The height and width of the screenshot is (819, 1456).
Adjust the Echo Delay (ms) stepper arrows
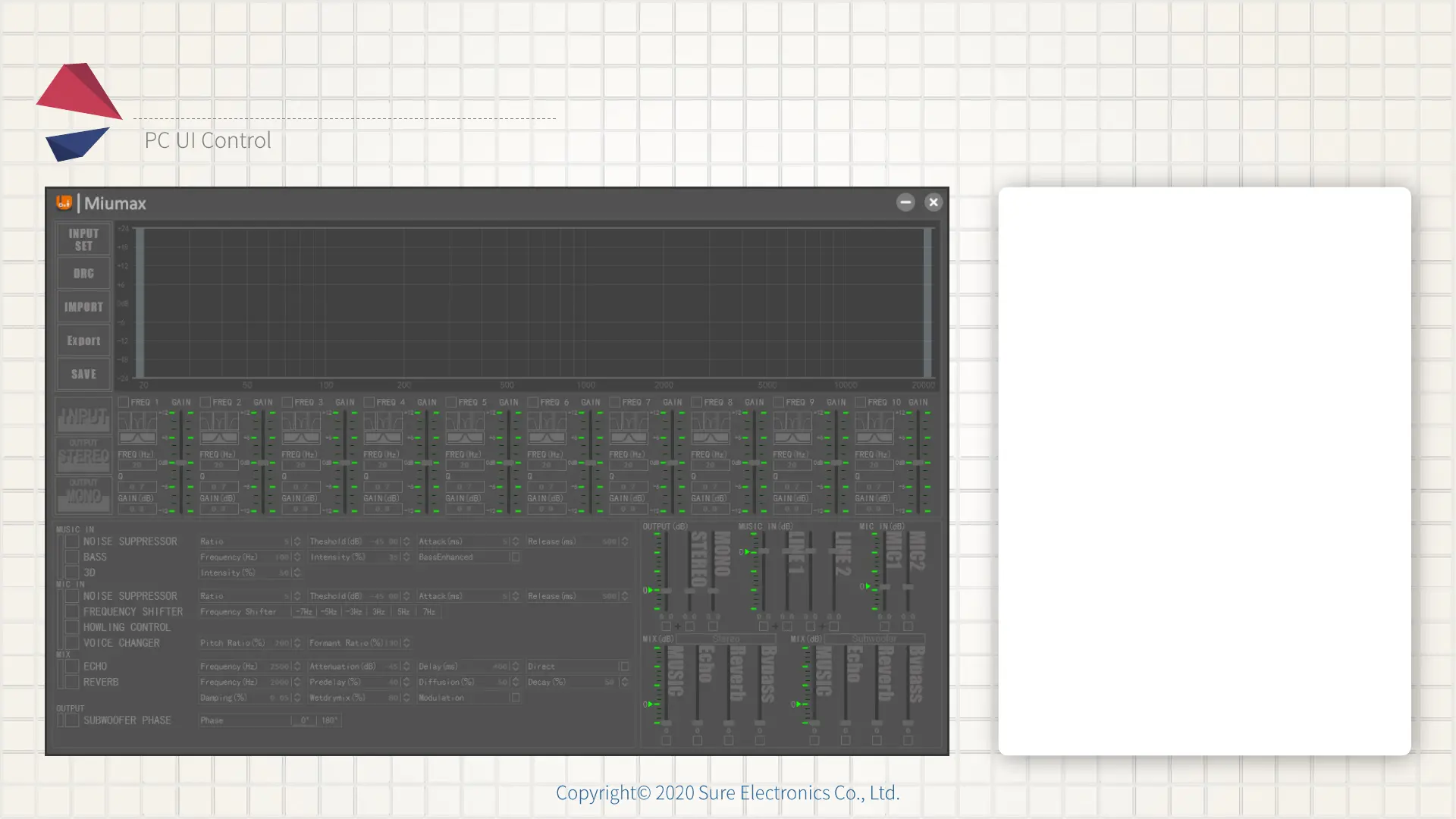tap(516, 666)
